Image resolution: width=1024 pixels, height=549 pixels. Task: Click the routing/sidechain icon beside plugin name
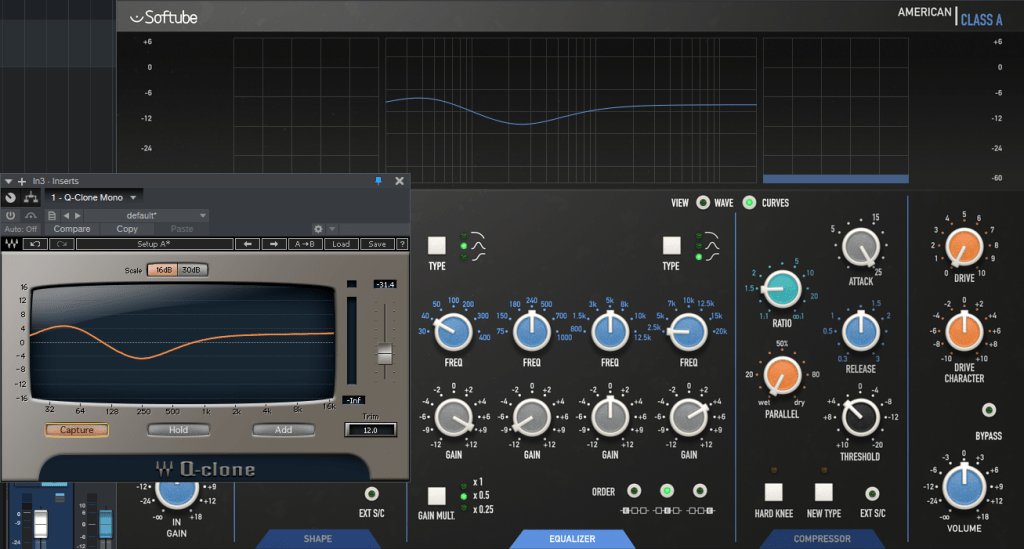[x=29, y=198]
